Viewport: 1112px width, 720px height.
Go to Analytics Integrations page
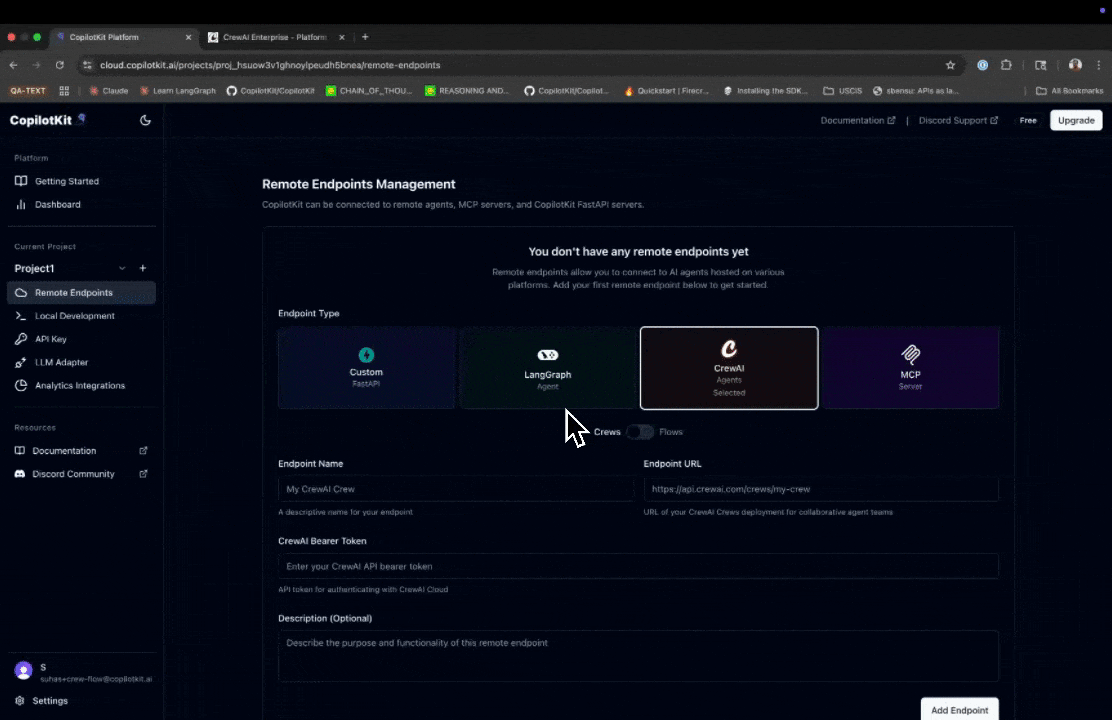coord(79,386)
